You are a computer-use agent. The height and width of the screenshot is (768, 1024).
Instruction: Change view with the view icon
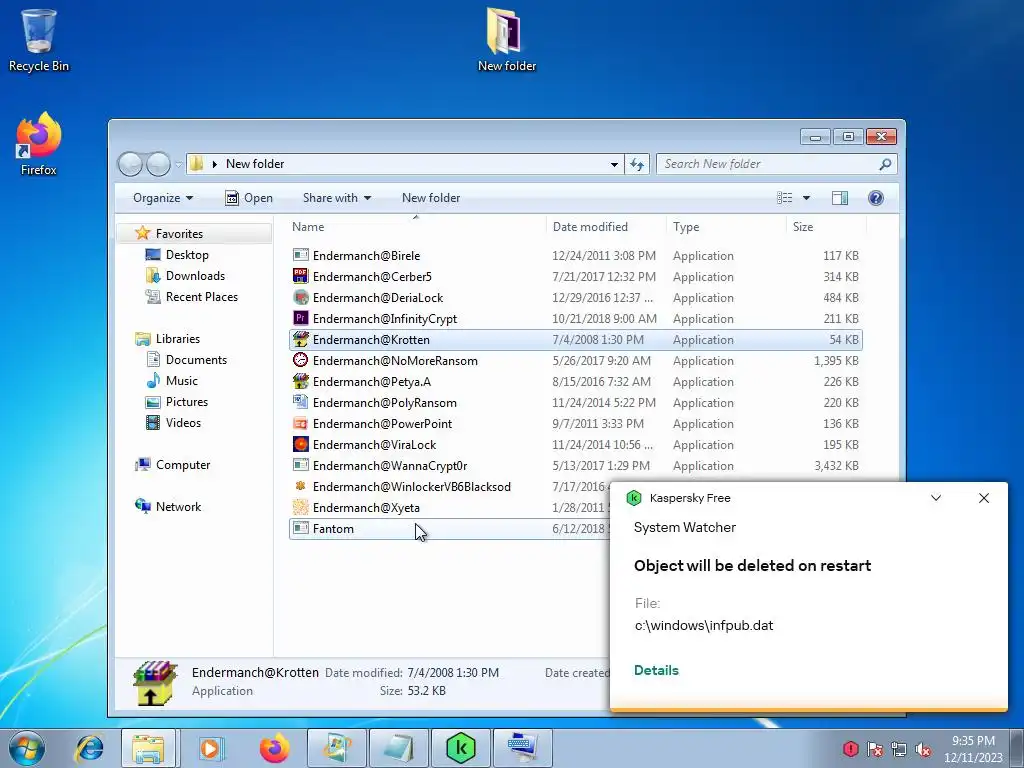click(x=785, y=198)
